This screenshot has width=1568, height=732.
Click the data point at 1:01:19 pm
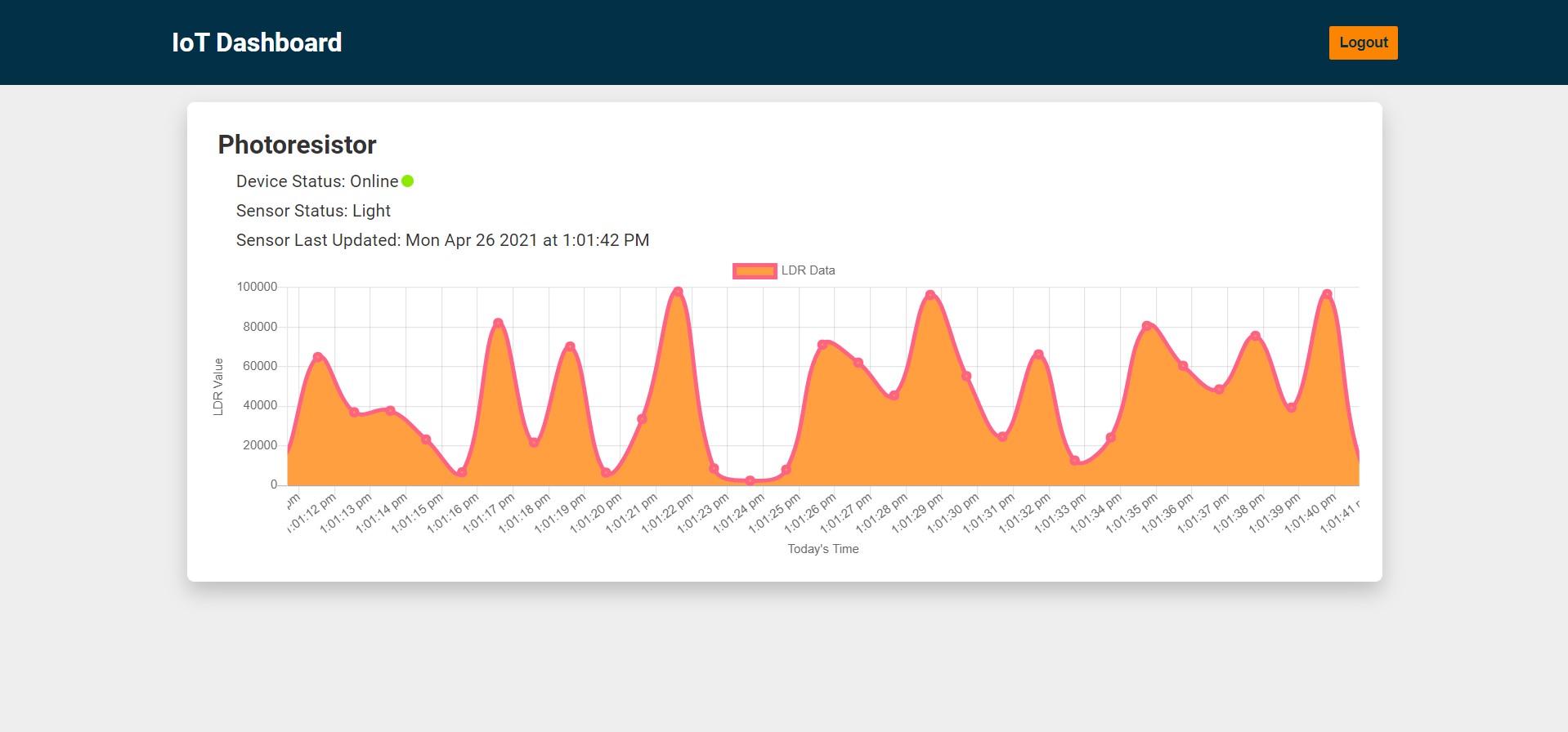point(570,346)
